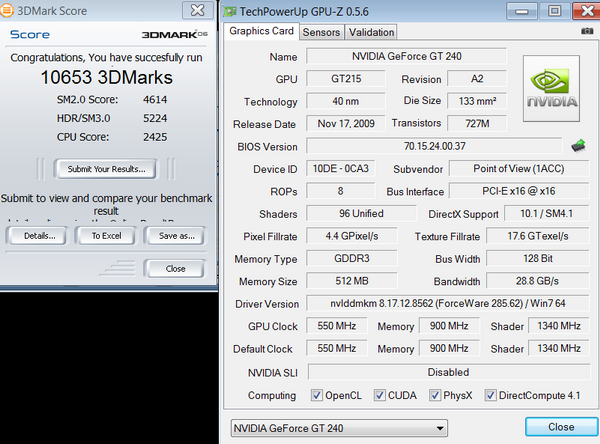
Task: Click the Default Clock row Memory 900 MHz field
Action: click(x=449, y=348)
